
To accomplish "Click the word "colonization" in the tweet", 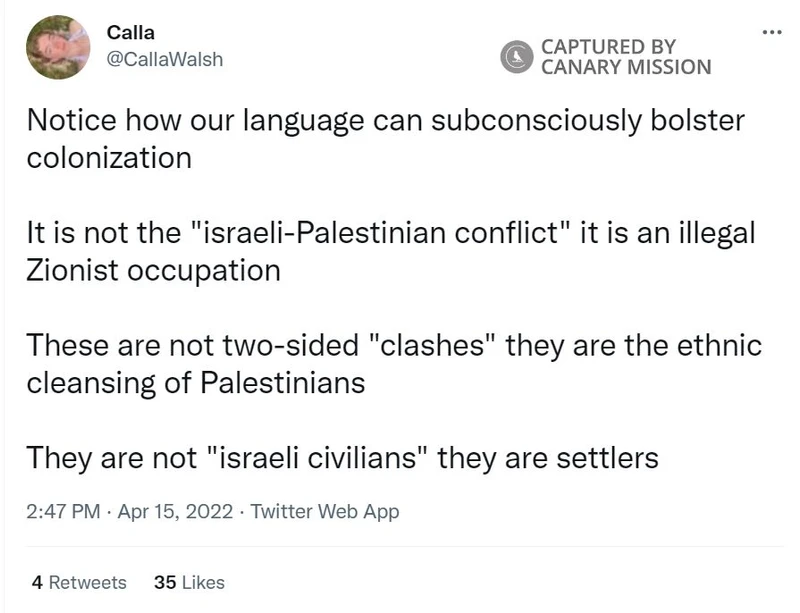I will tap(109, 157).
